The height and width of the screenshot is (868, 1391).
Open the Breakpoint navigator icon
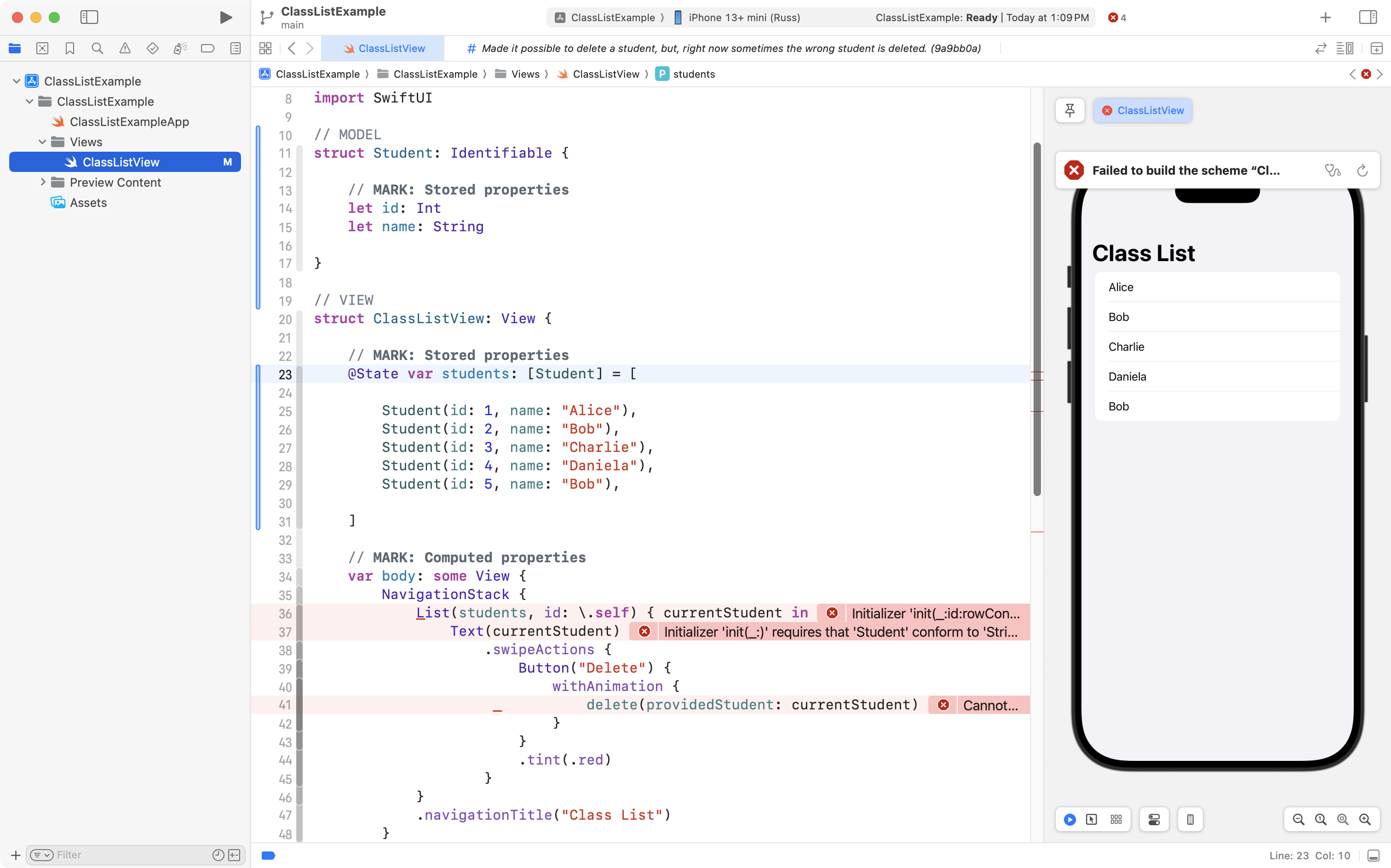tap(207, 49)
